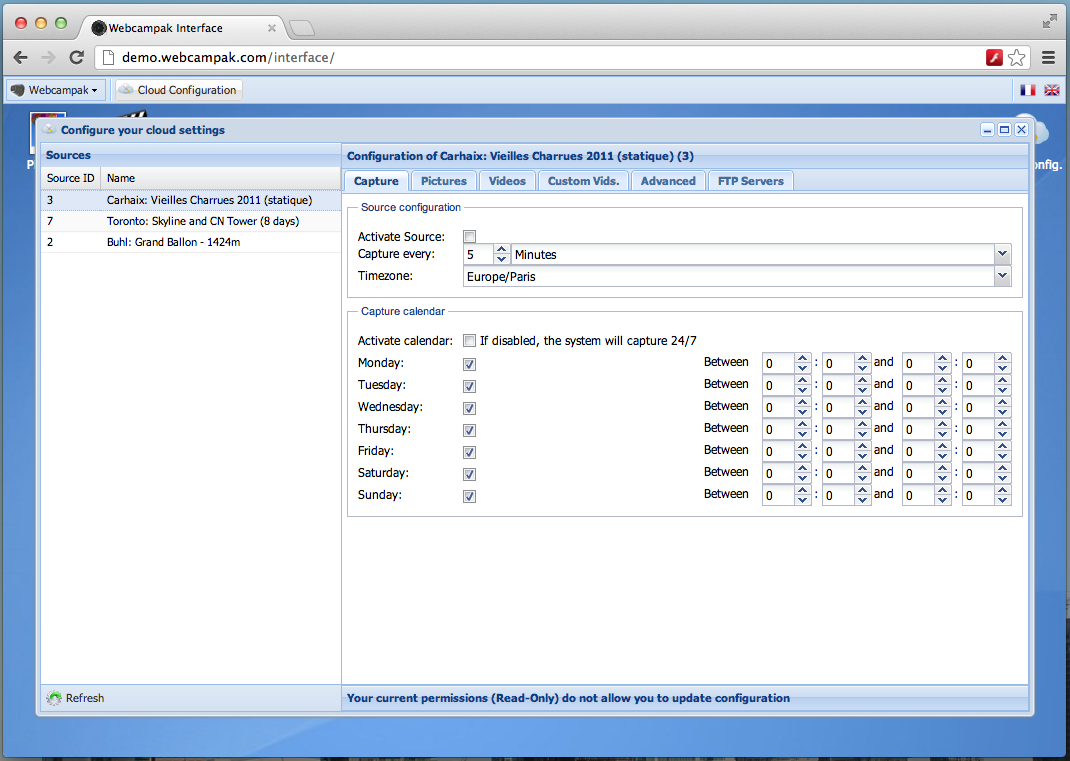
Task: Select Buhl: Grand Ballon - 1424m row
Action: point(191,242)
